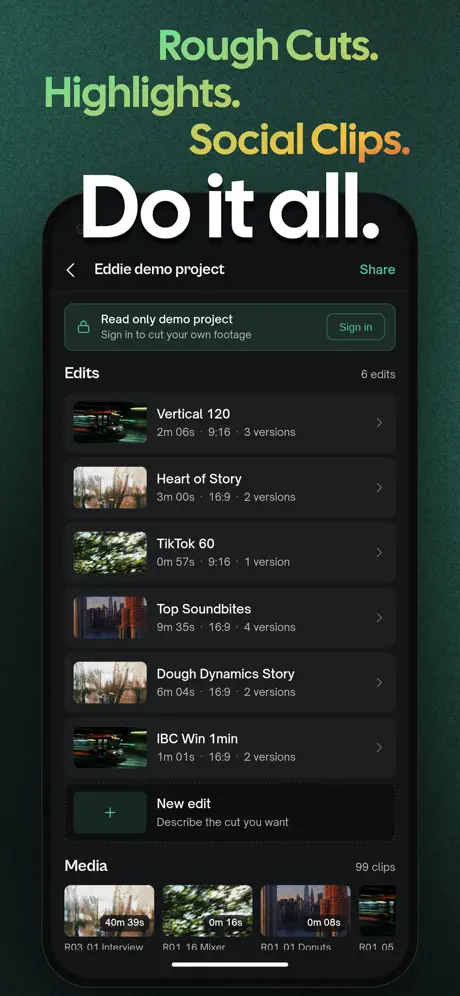Click the Heart of Story title text
460x996 pixels.
199,479
